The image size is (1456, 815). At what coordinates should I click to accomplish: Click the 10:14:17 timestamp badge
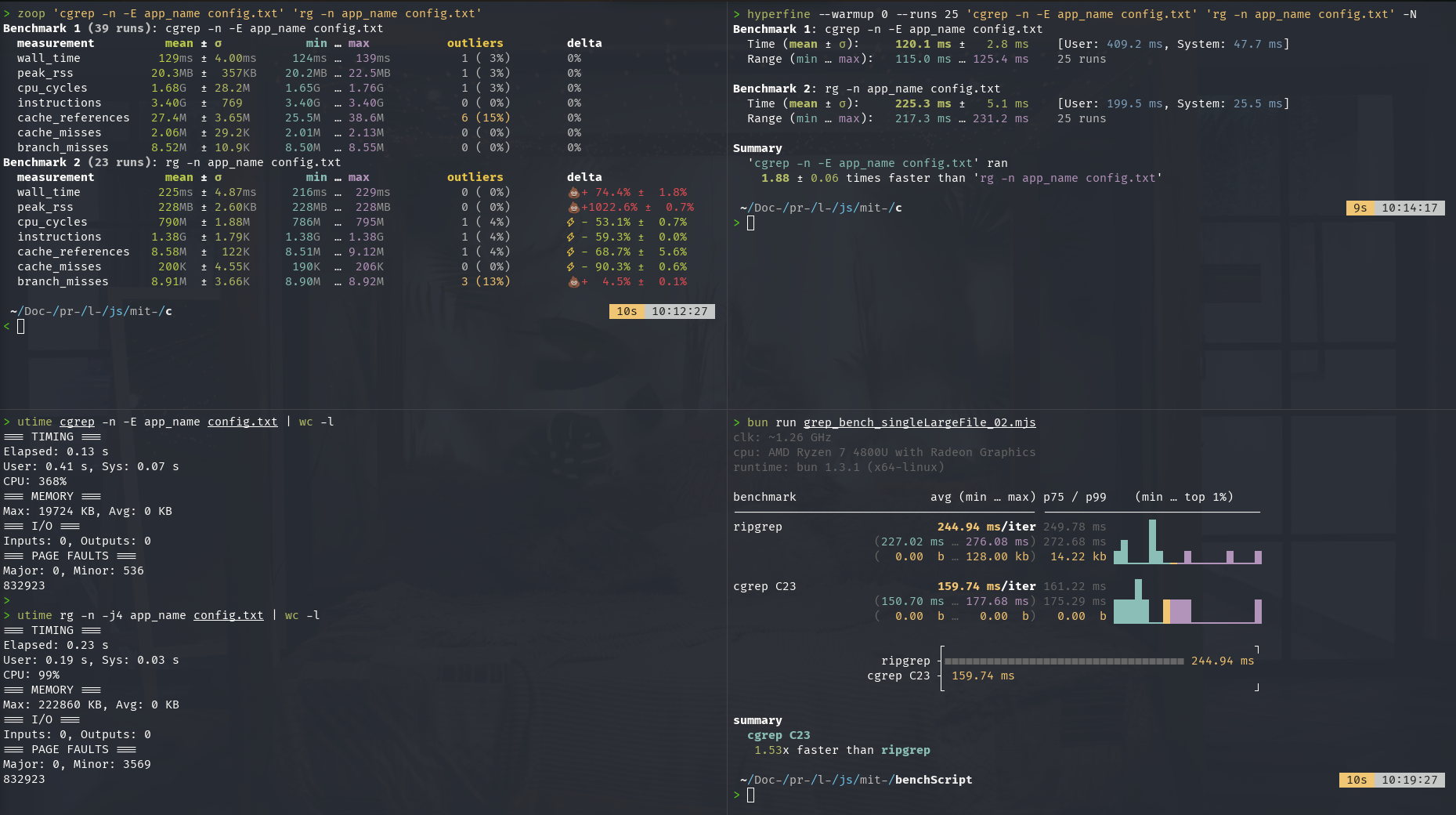click(1409, 208)
